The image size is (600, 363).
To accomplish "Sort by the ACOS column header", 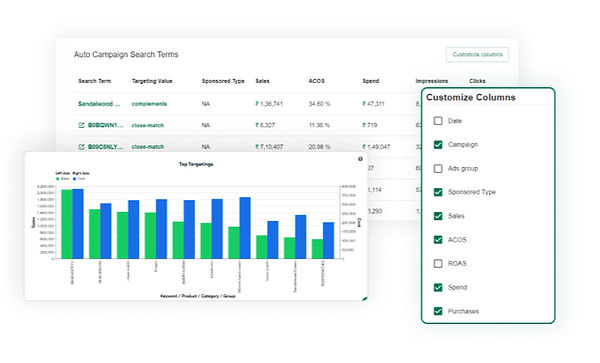I will 316,81.
